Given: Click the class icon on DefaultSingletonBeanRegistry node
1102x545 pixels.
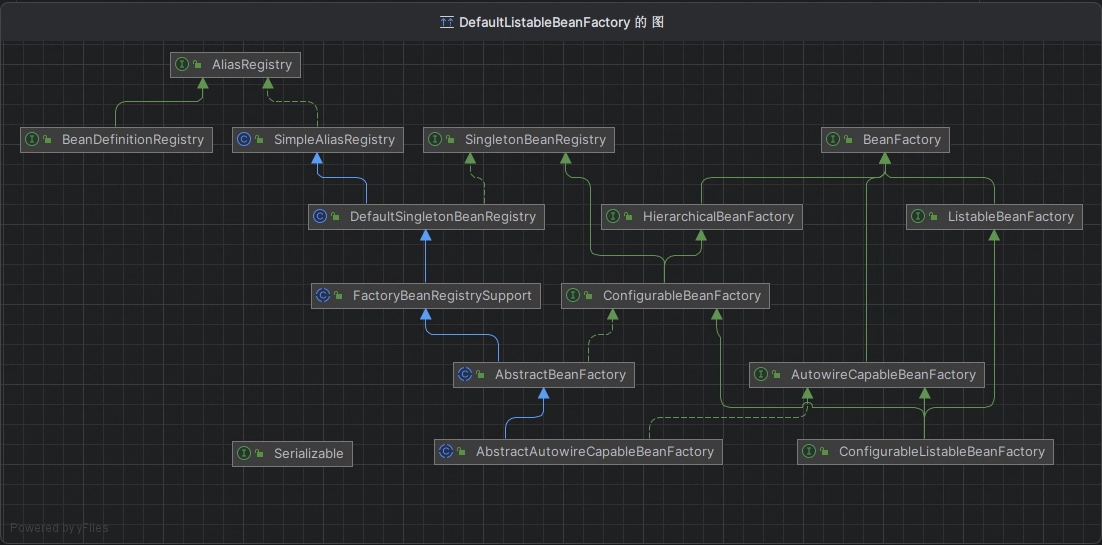Looking at the screenshot, I should tap(320, 216).
